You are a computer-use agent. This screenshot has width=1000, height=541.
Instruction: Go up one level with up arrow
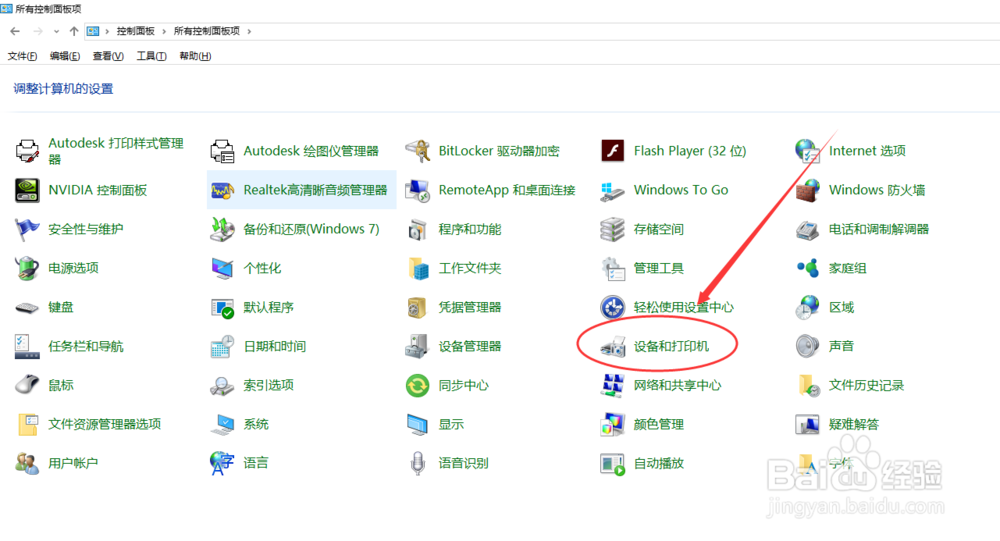(74, 31)
